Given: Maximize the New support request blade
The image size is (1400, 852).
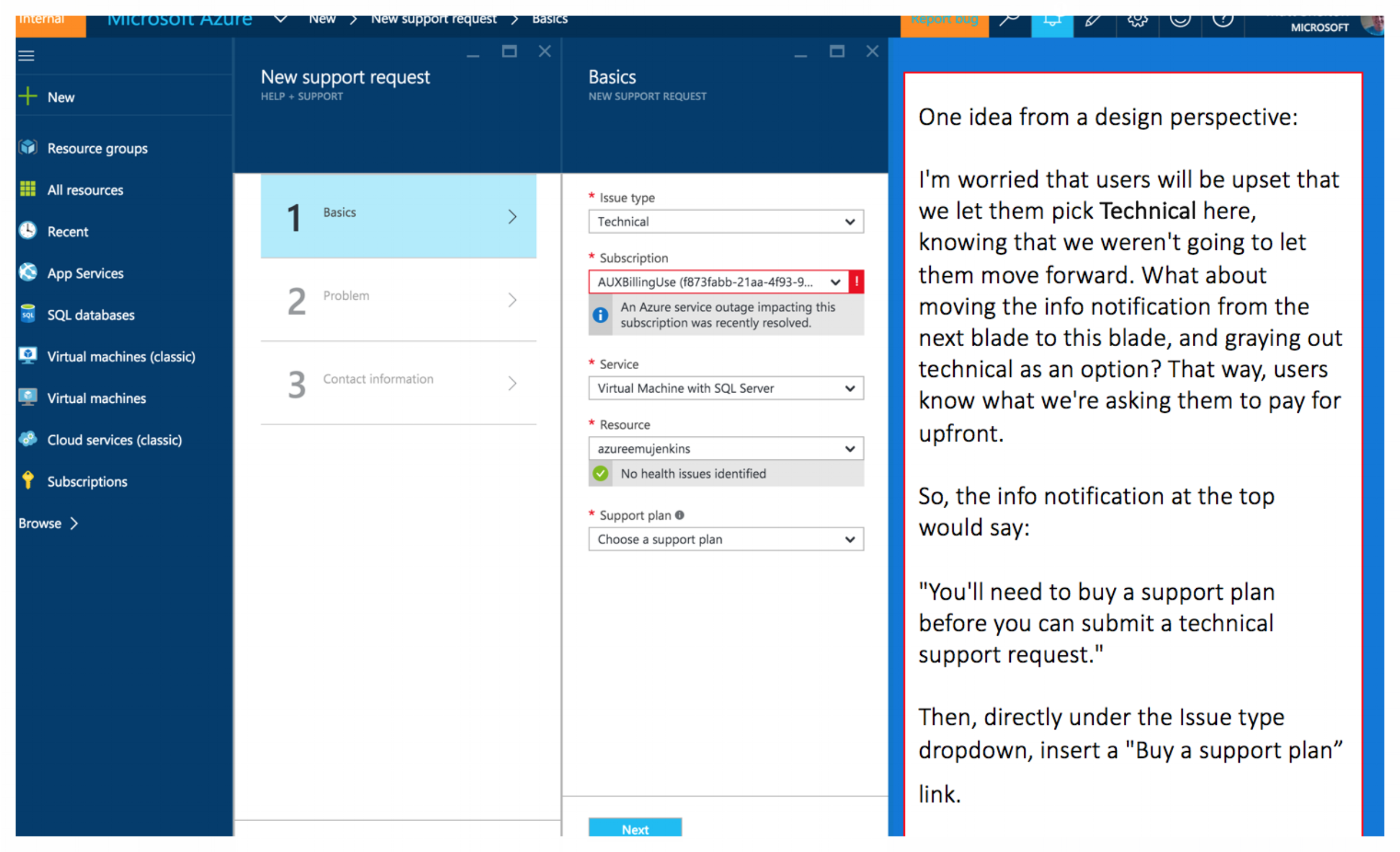Looking at the screenshot, I should [509, 51].
